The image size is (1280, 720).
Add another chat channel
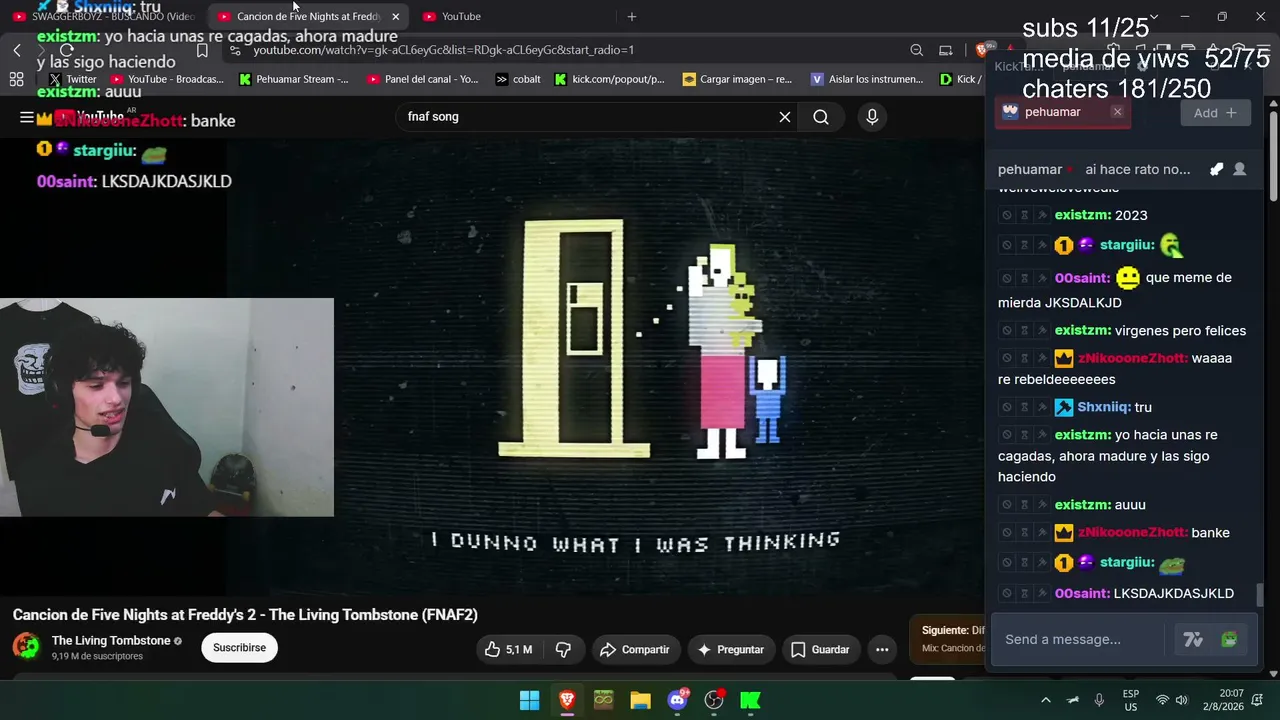[1215, 113]
